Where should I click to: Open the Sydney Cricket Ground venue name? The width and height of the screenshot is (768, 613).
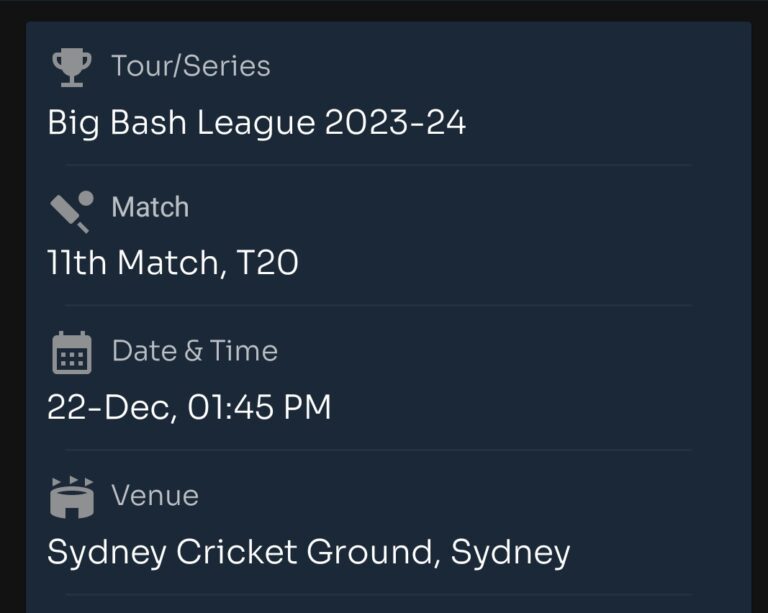240,553
